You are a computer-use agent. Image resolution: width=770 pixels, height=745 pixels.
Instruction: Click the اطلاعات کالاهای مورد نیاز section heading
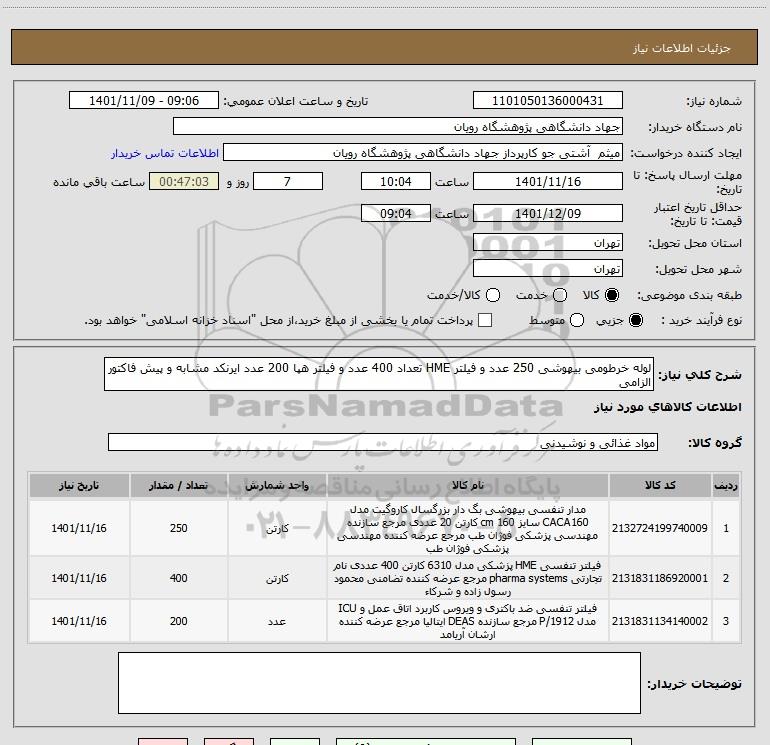(x=668, y=407)
